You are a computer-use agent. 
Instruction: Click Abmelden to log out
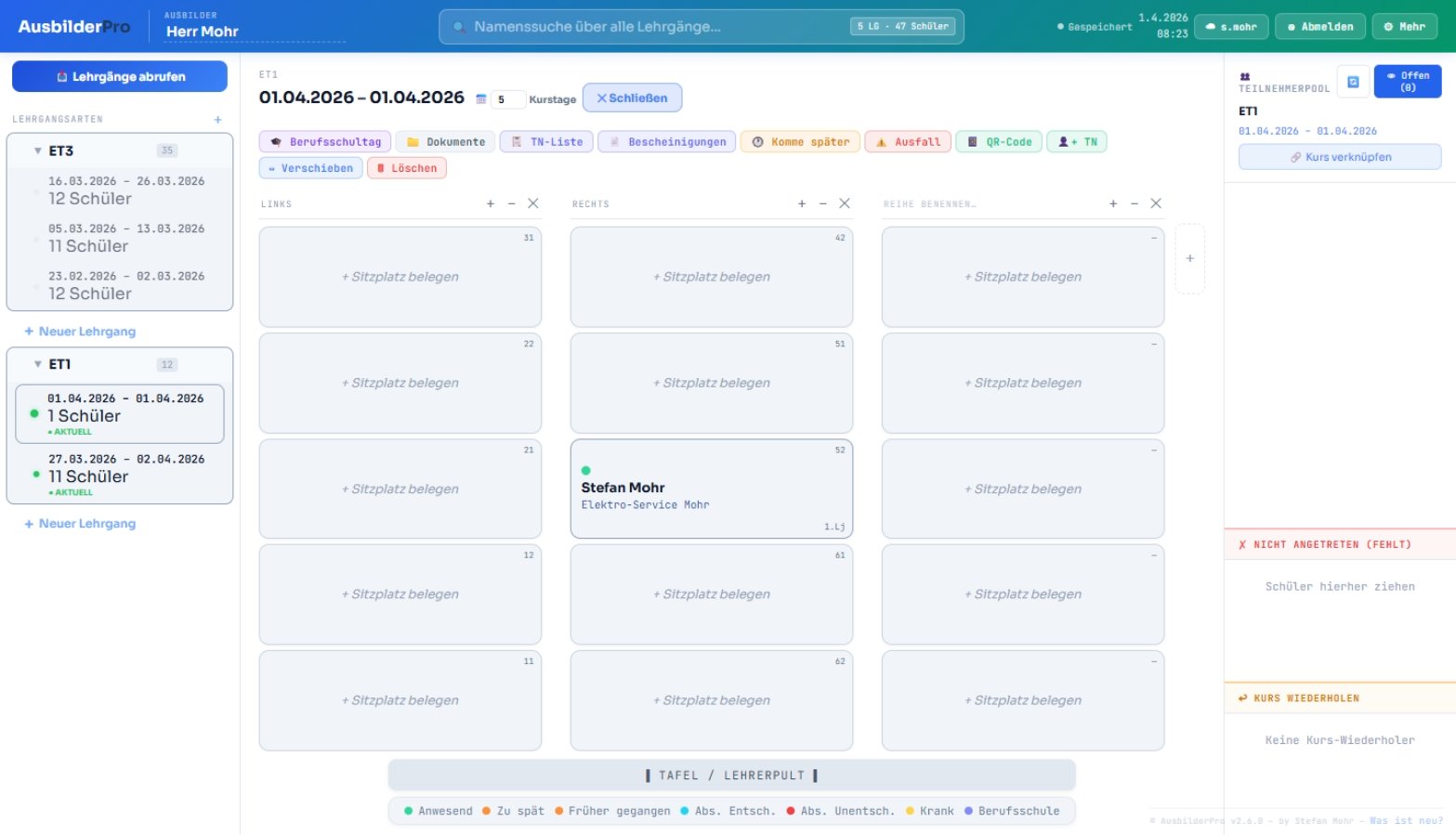[1320, 27]
